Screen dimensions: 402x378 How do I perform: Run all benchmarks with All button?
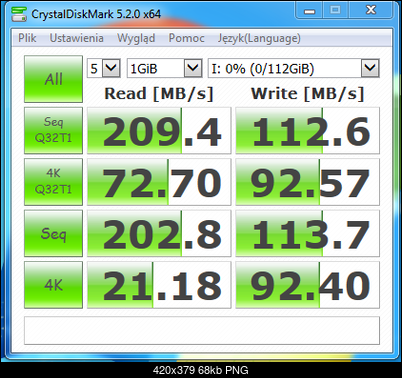pos(53,79)
